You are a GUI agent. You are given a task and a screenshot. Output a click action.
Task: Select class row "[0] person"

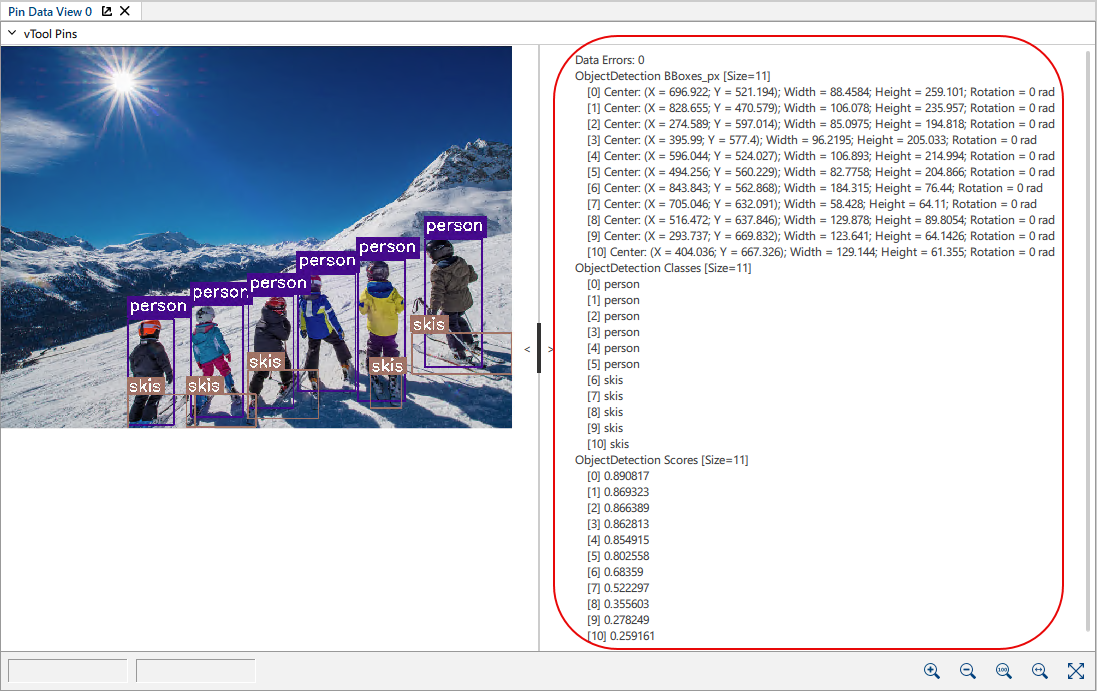click(613, 285)
